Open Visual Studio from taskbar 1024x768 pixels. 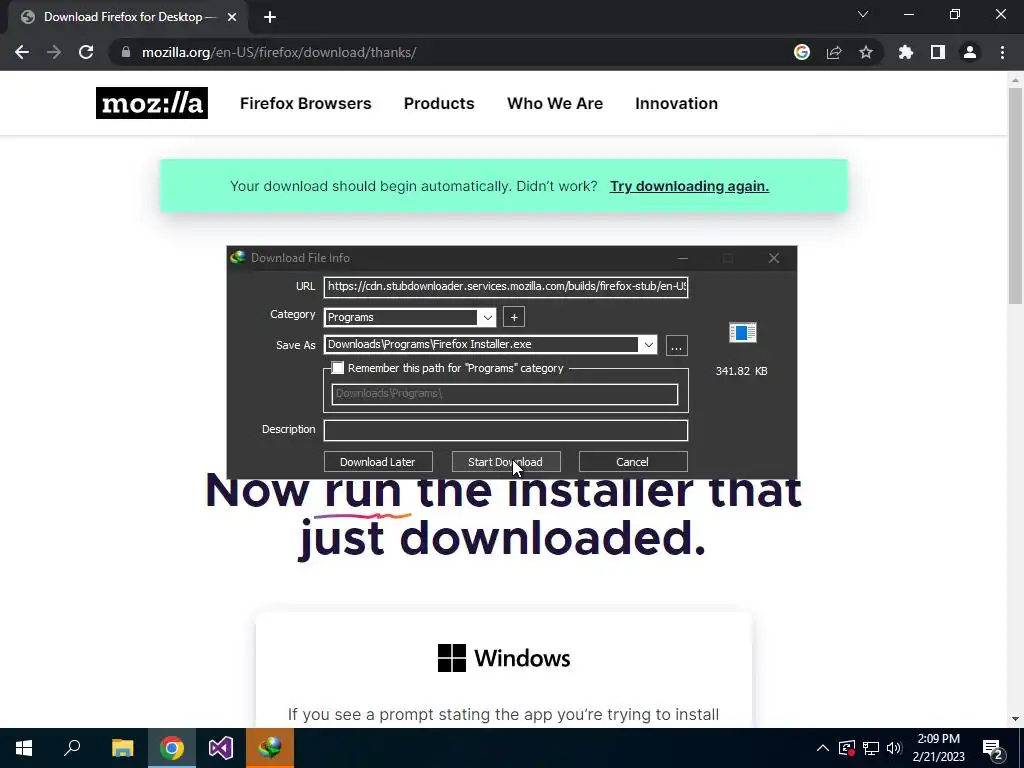point(221,748)
